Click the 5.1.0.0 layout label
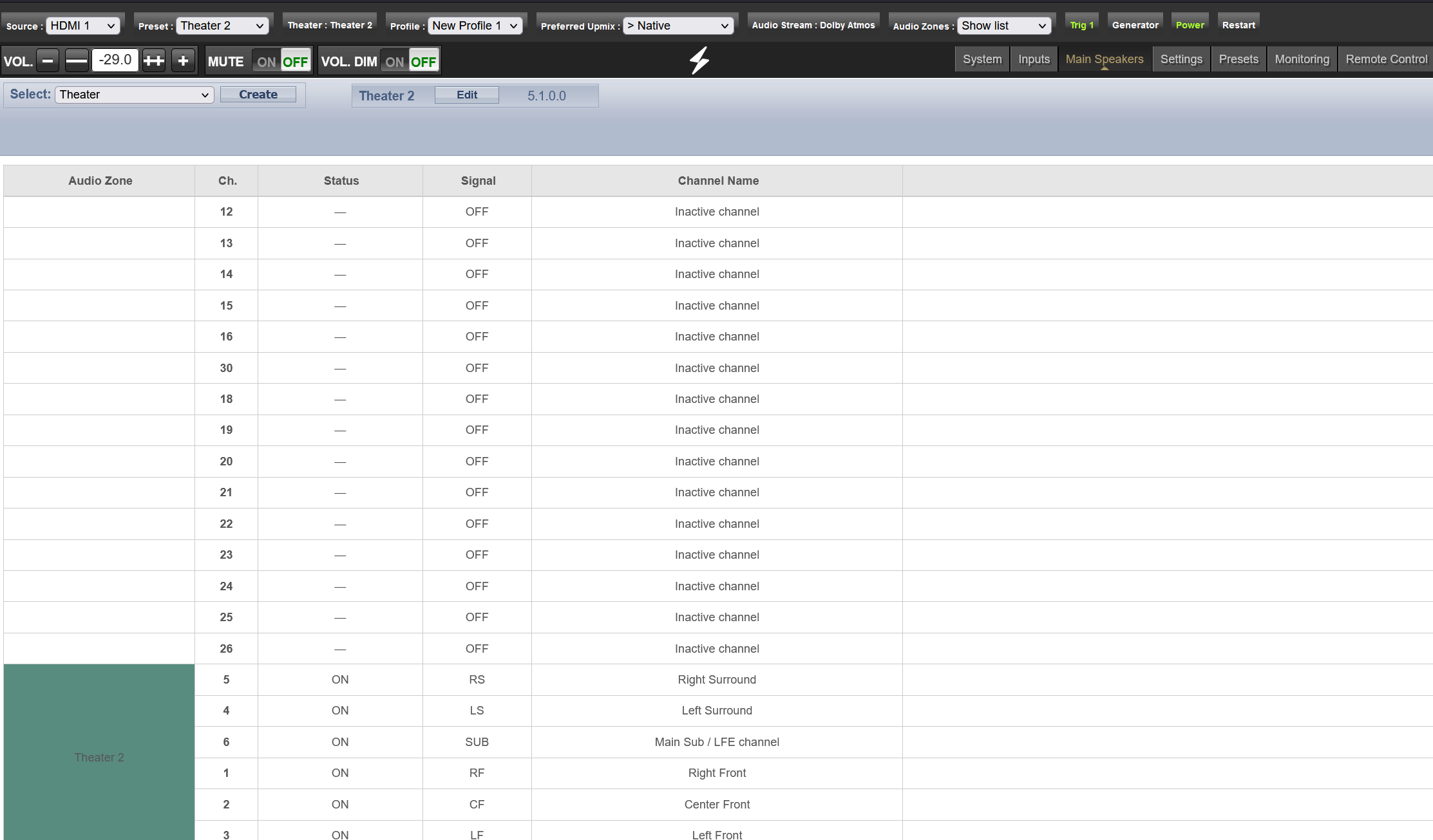Image resolution: width=1433 pixels, height=840 pixels. [546, 96]
